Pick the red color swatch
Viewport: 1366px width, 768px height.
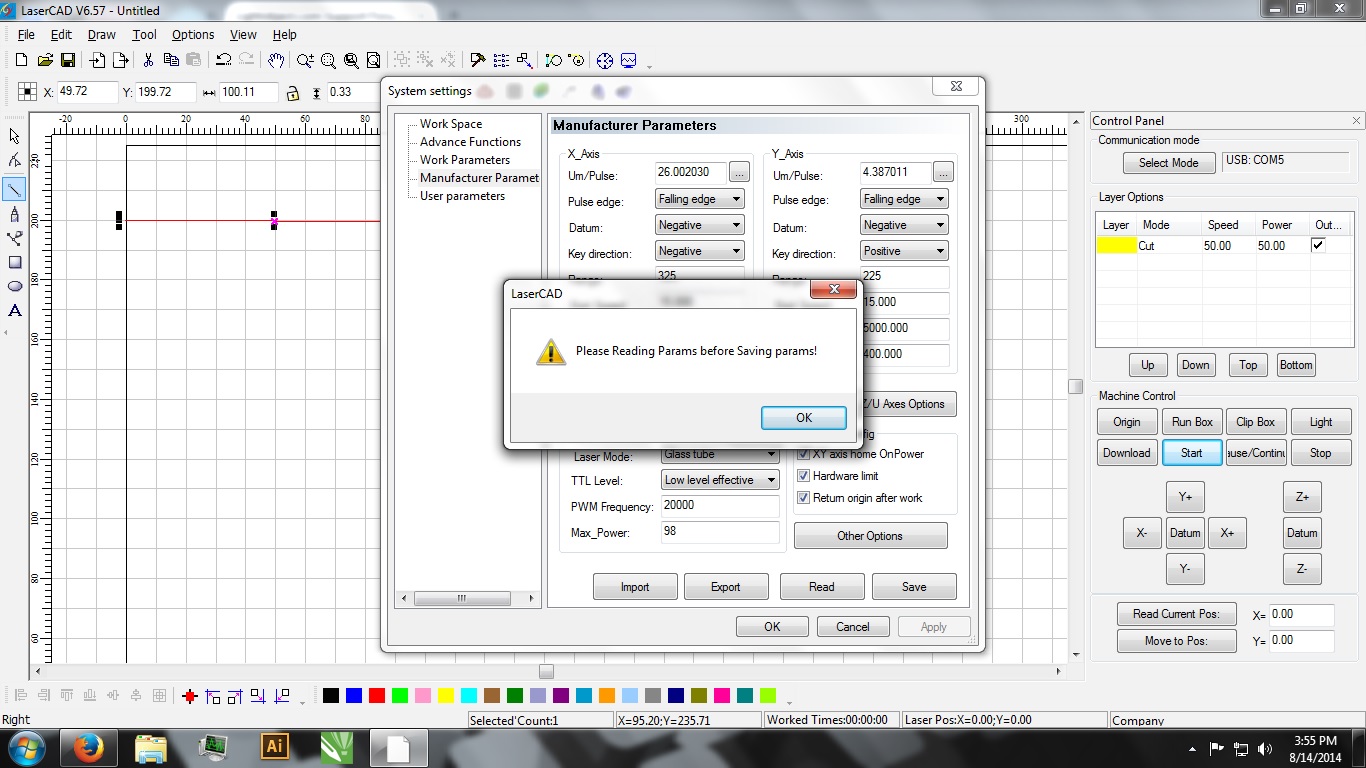tap(377, 696)
